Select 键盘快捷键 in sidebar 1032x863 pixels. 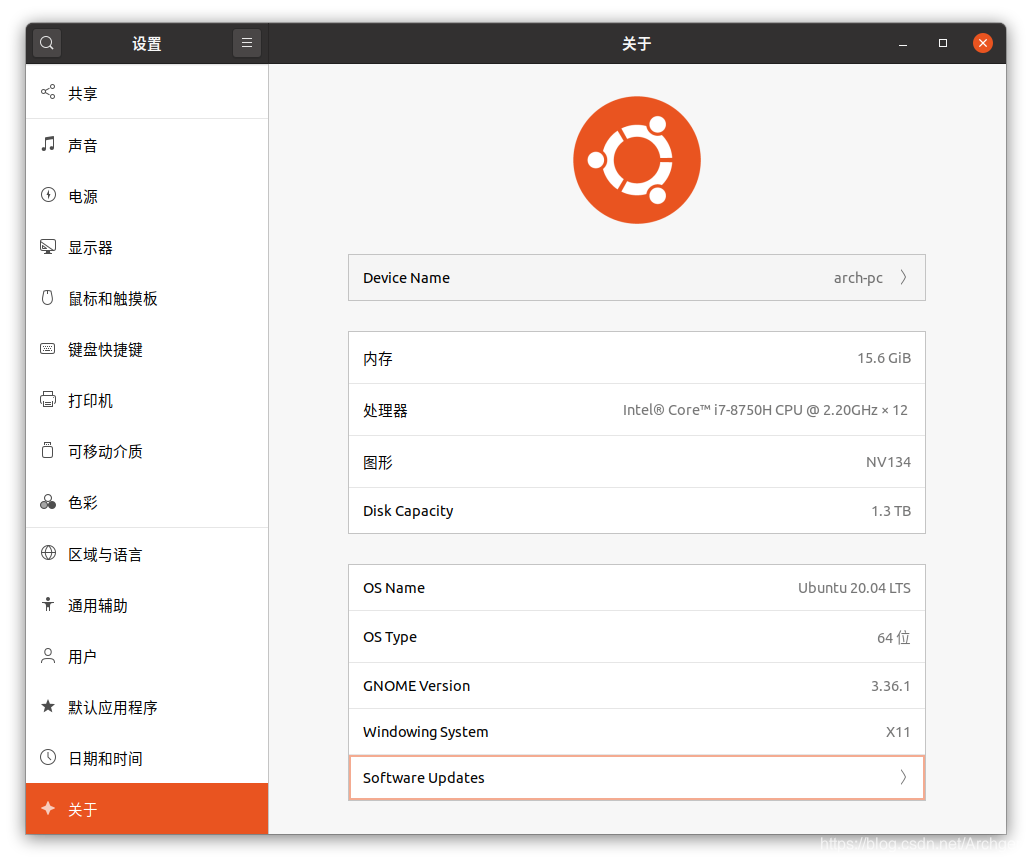click(147, 350)
